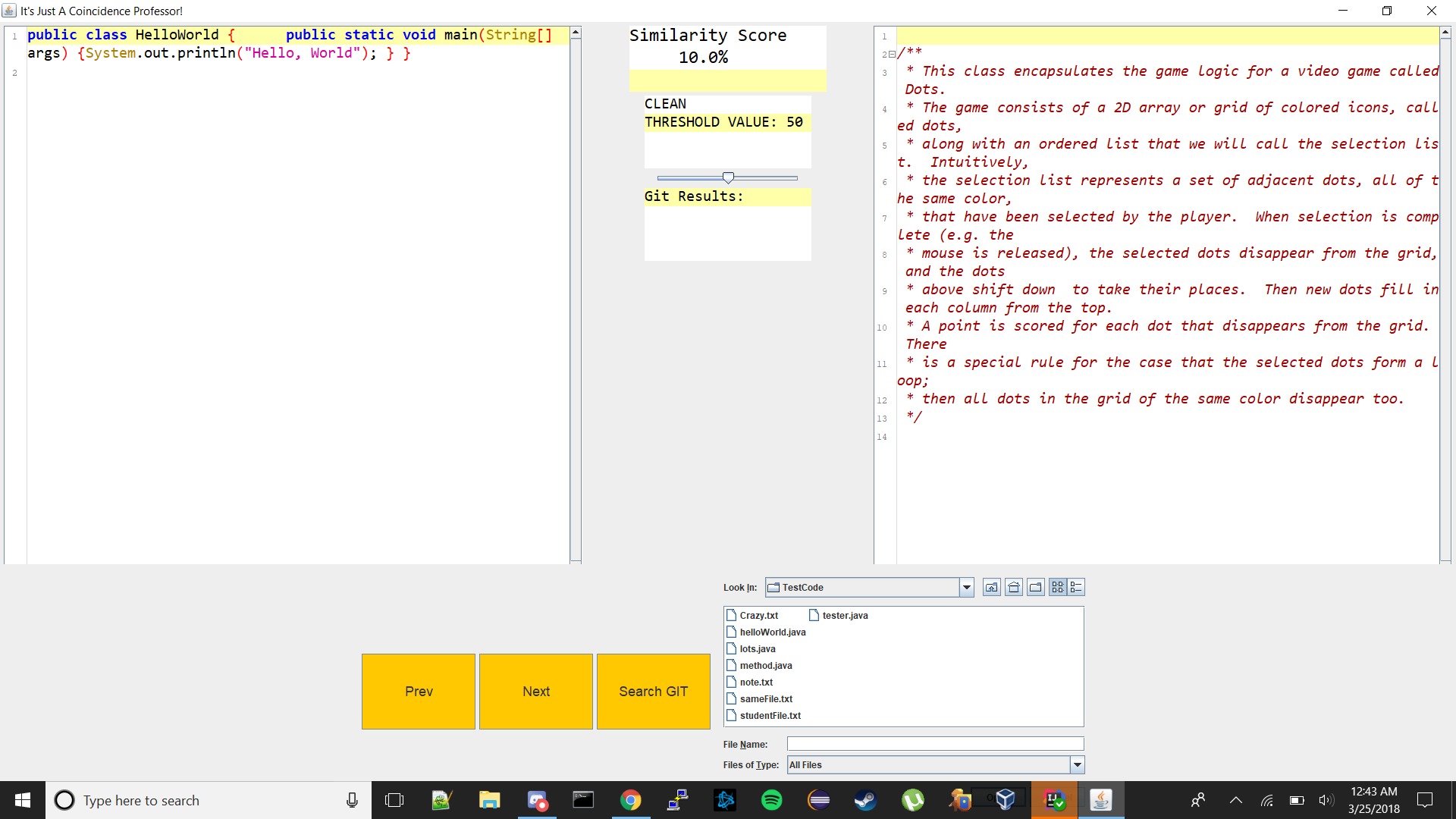Select tester.java file icon in list
This screenshot has width=1456, height=819.
pyautogui.click(x=814, y=616)
